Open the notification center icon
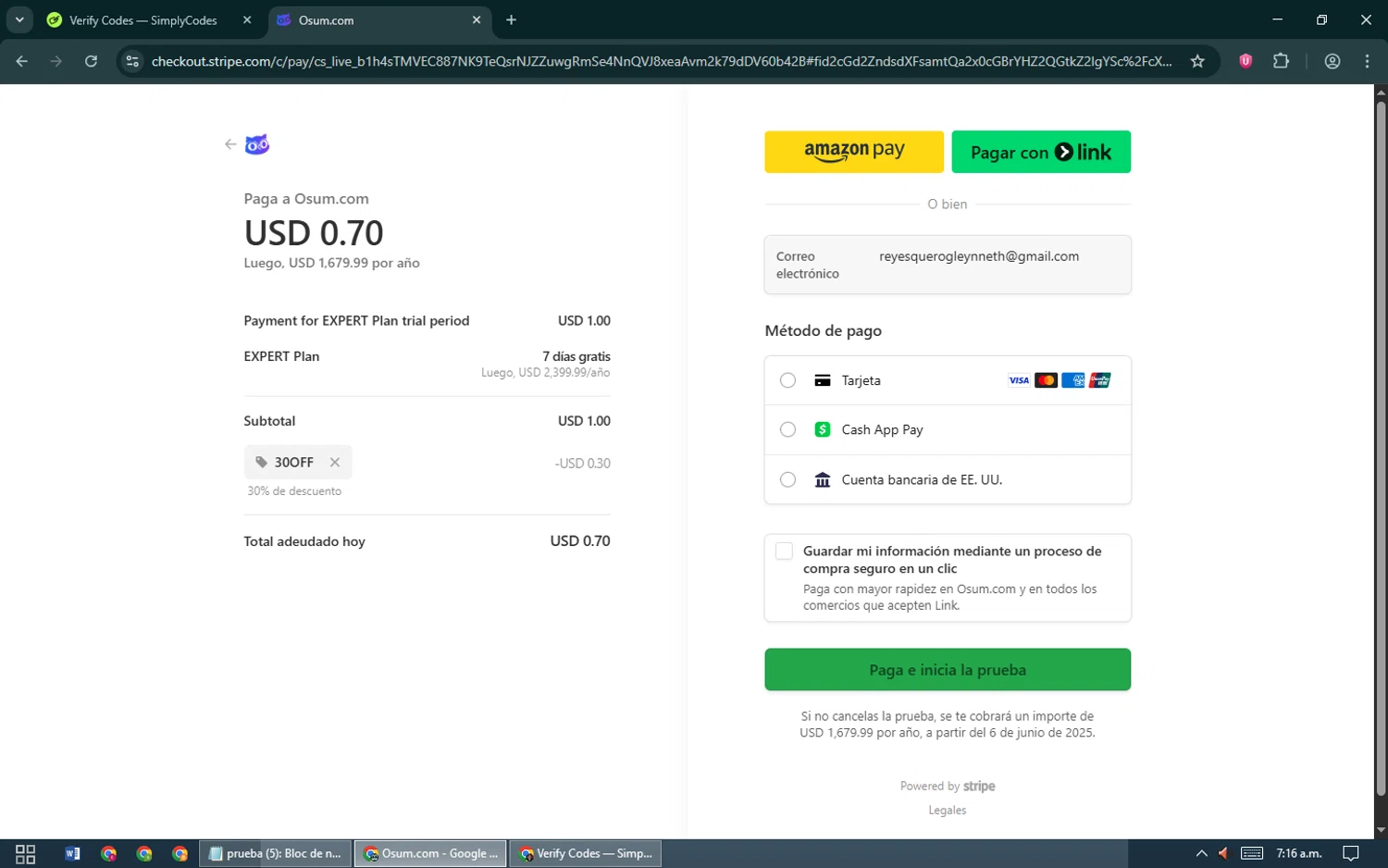1388x868 pixels. (x=1351, y=853)
